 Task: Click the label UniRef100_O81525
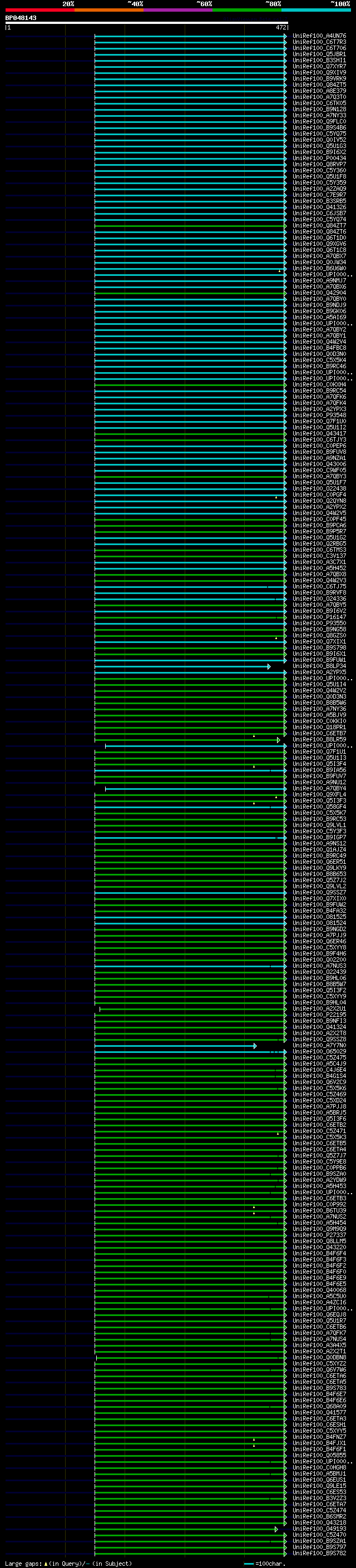click(x=319, y=917)
